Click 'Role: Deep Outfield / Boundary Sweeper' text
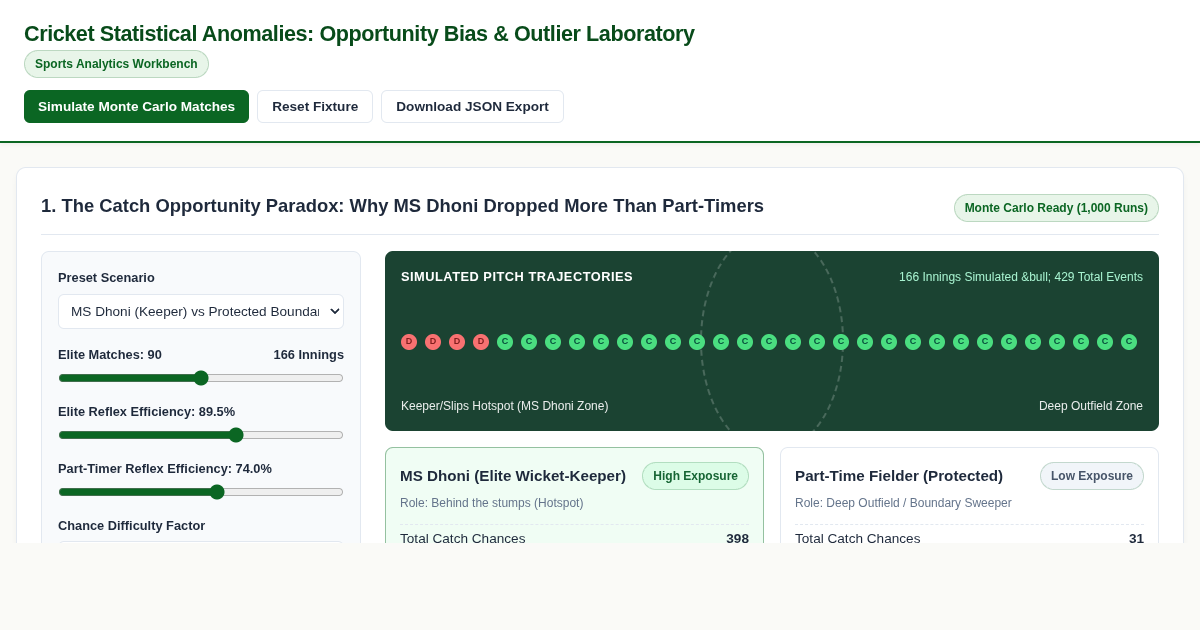Viewport: 1200px width, 630px height. pyautogui.click(x=903, y=503)
